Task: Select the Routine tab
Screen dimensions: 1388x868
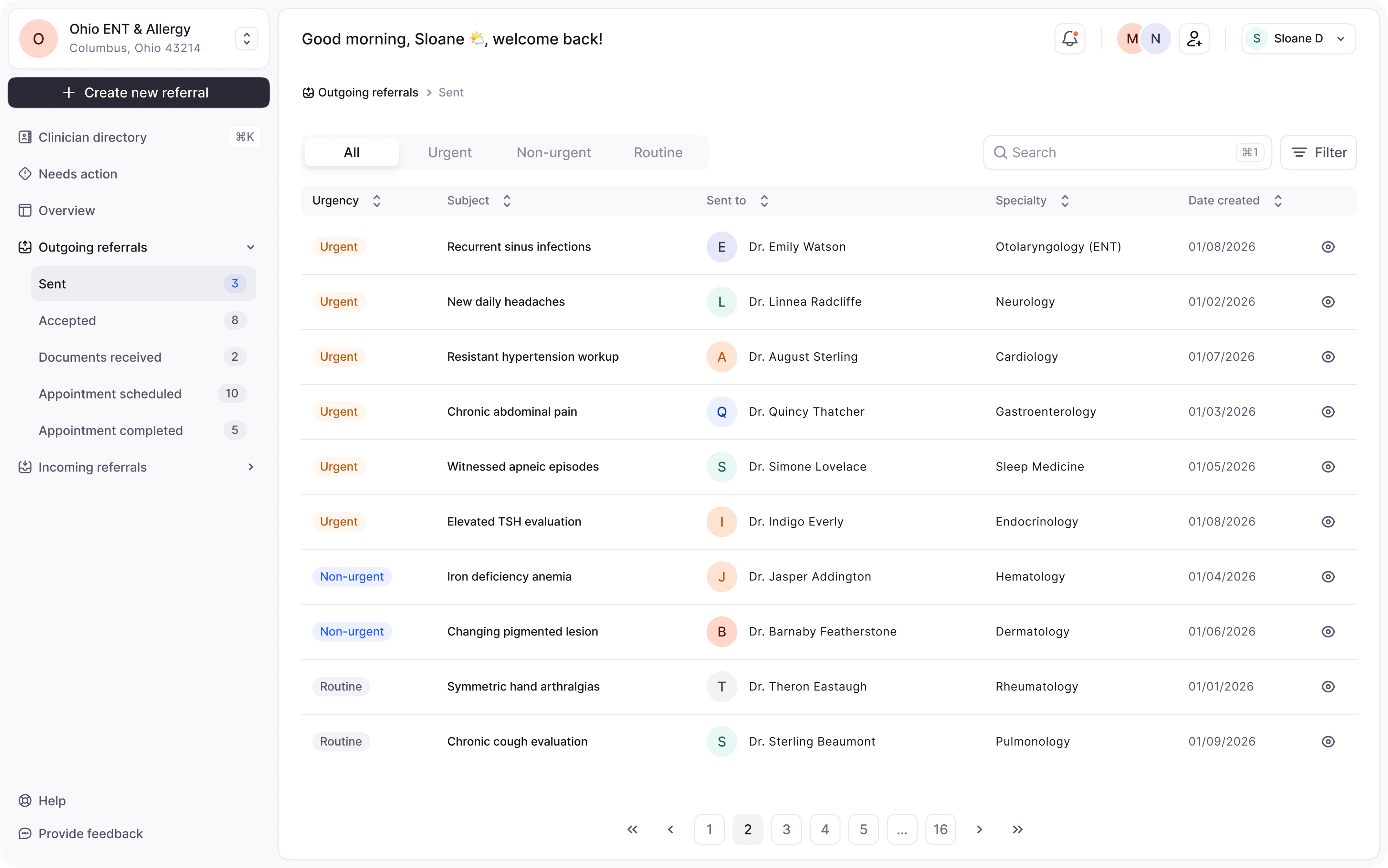Action: [x=657, y=152]
